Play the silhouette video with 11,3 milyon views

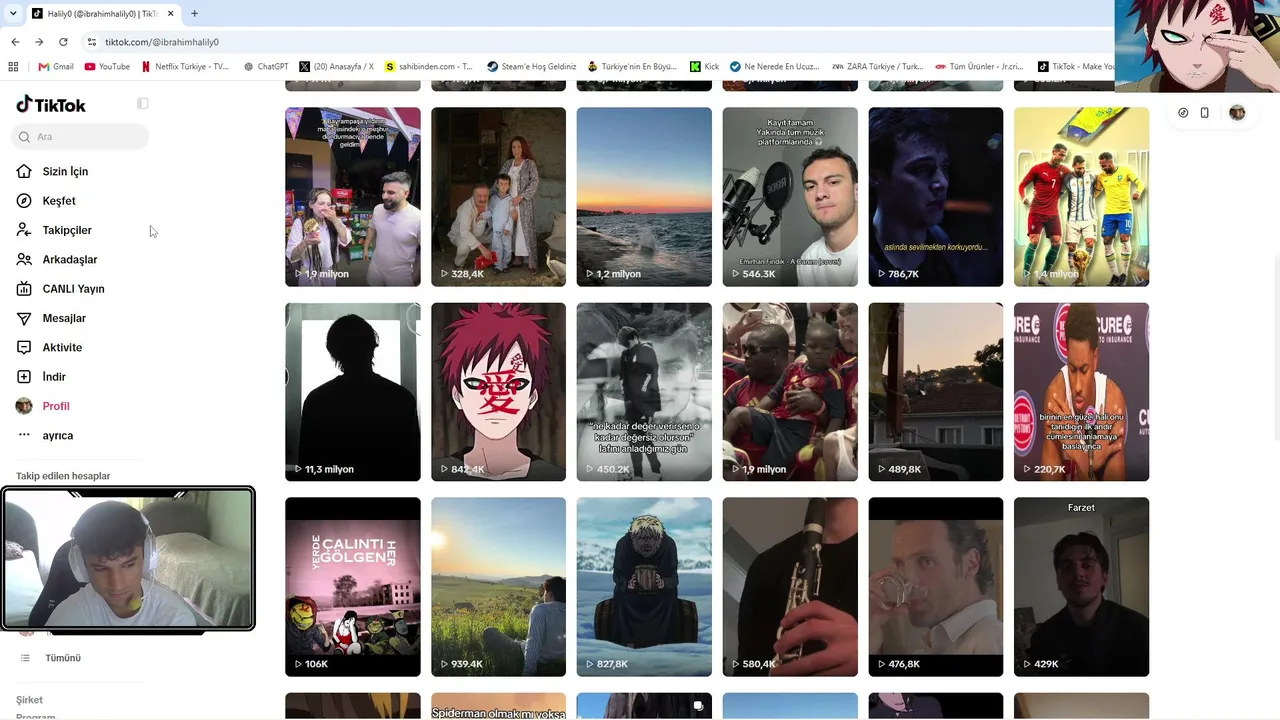[x=353, y=392]
